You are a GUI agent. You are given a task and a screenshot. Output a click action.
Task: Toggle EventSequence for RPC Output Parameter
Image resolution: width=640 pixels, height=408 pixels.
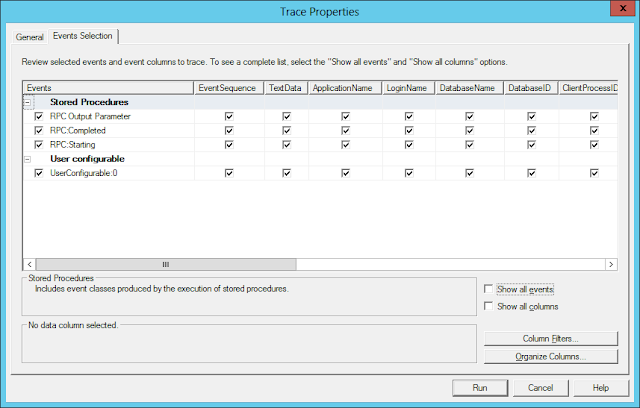tap(229, 117)
